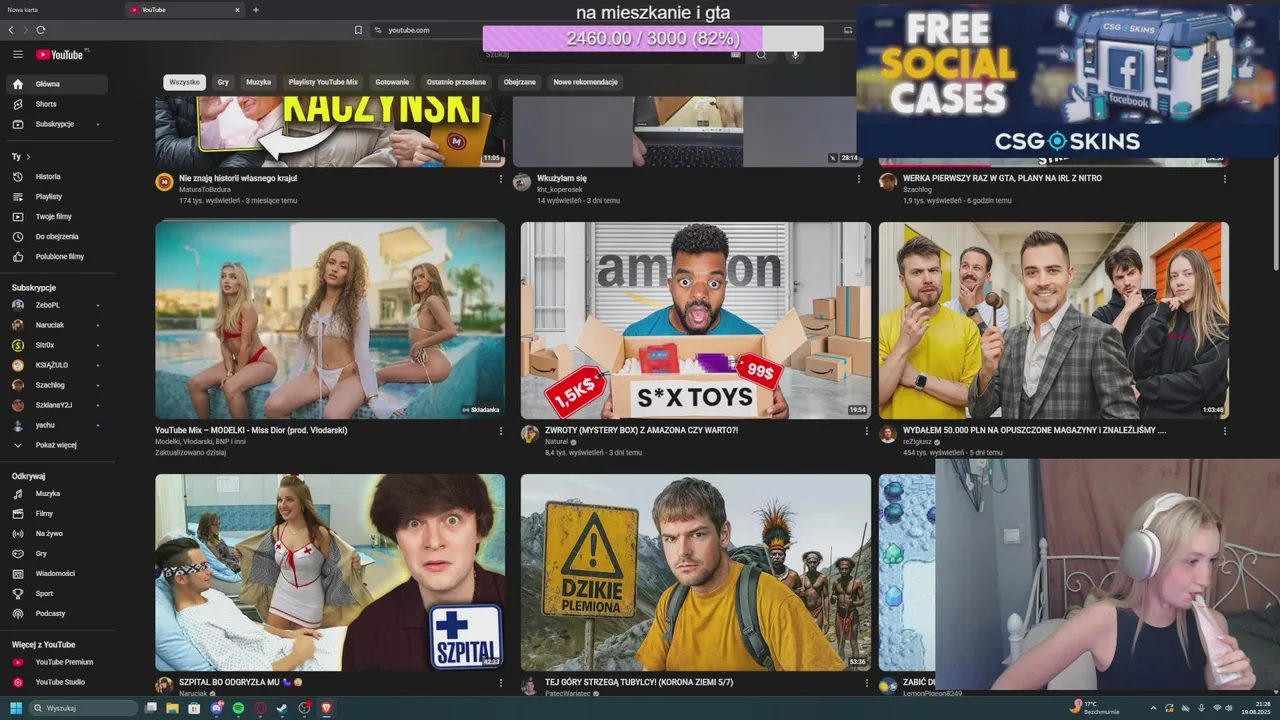Click title 'TEJ GÓRY STRZEGĄ TUBYLCY!'

tap(639, 682)
